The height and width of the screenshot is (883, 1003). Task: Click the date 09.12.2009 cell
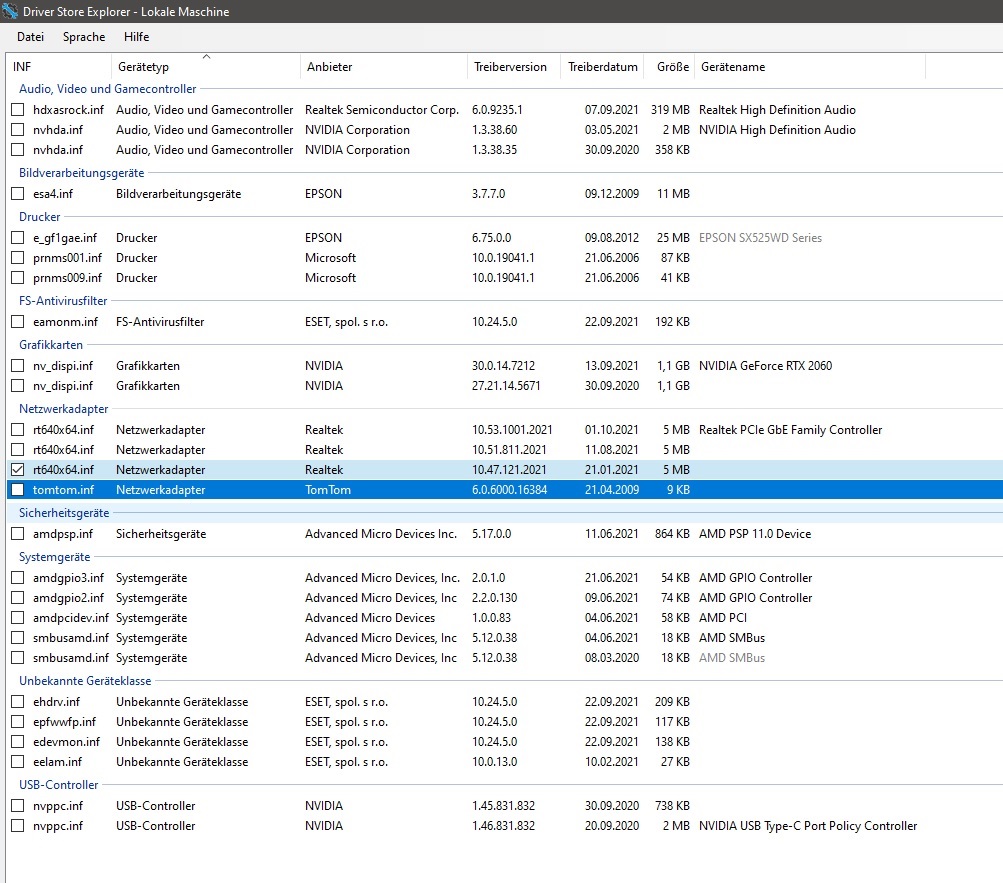coord(612,194)
